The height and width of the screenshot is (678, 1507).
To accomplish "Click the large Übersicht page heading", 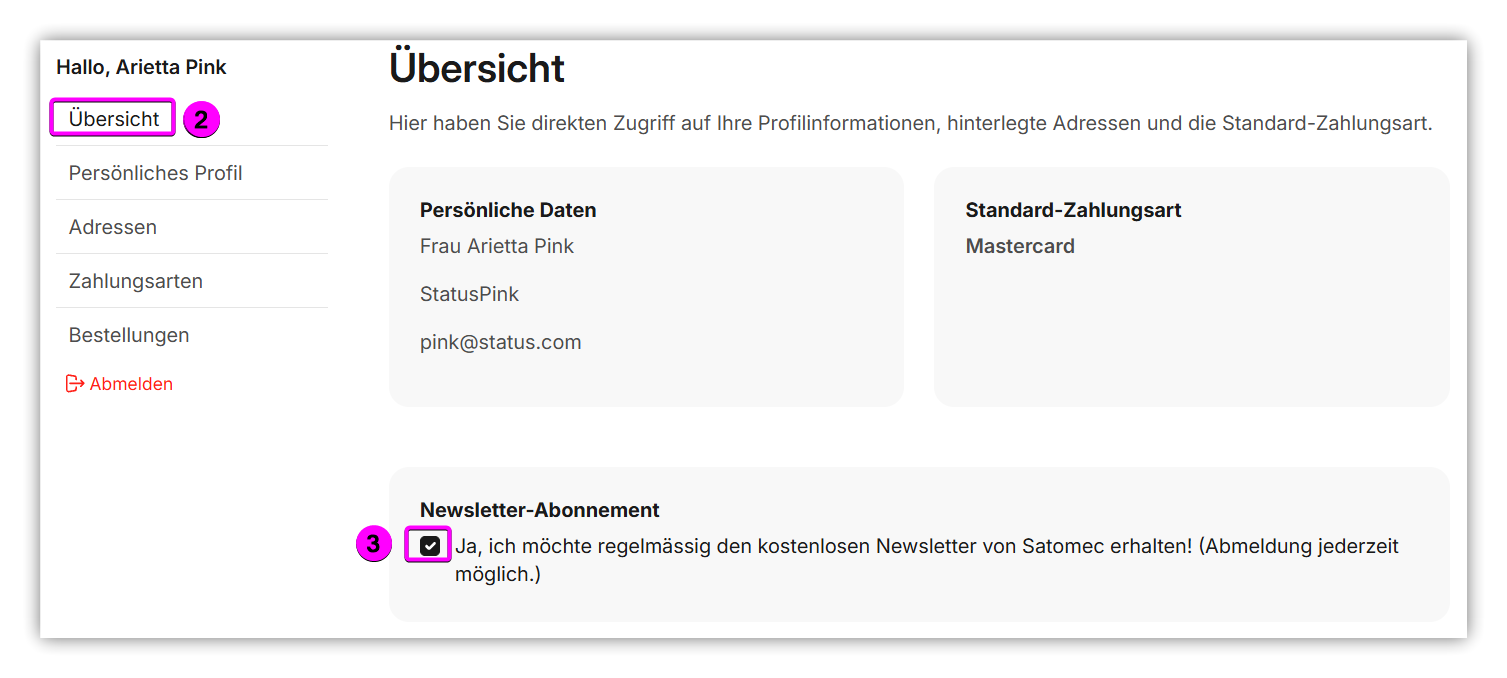I will pos(477,68).
